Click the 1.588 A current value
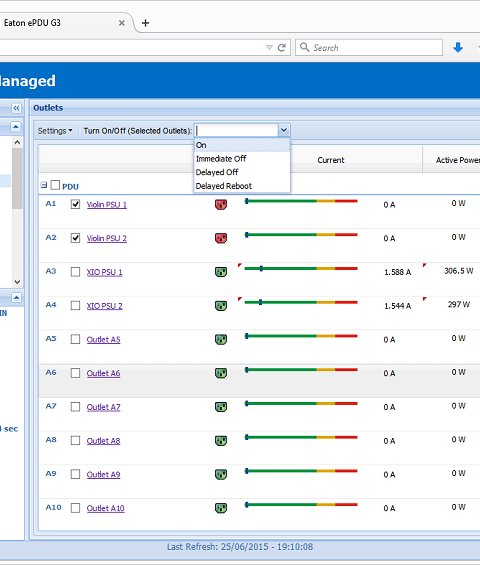The width and height of the screenshot is (480, 565). point(397,272)
